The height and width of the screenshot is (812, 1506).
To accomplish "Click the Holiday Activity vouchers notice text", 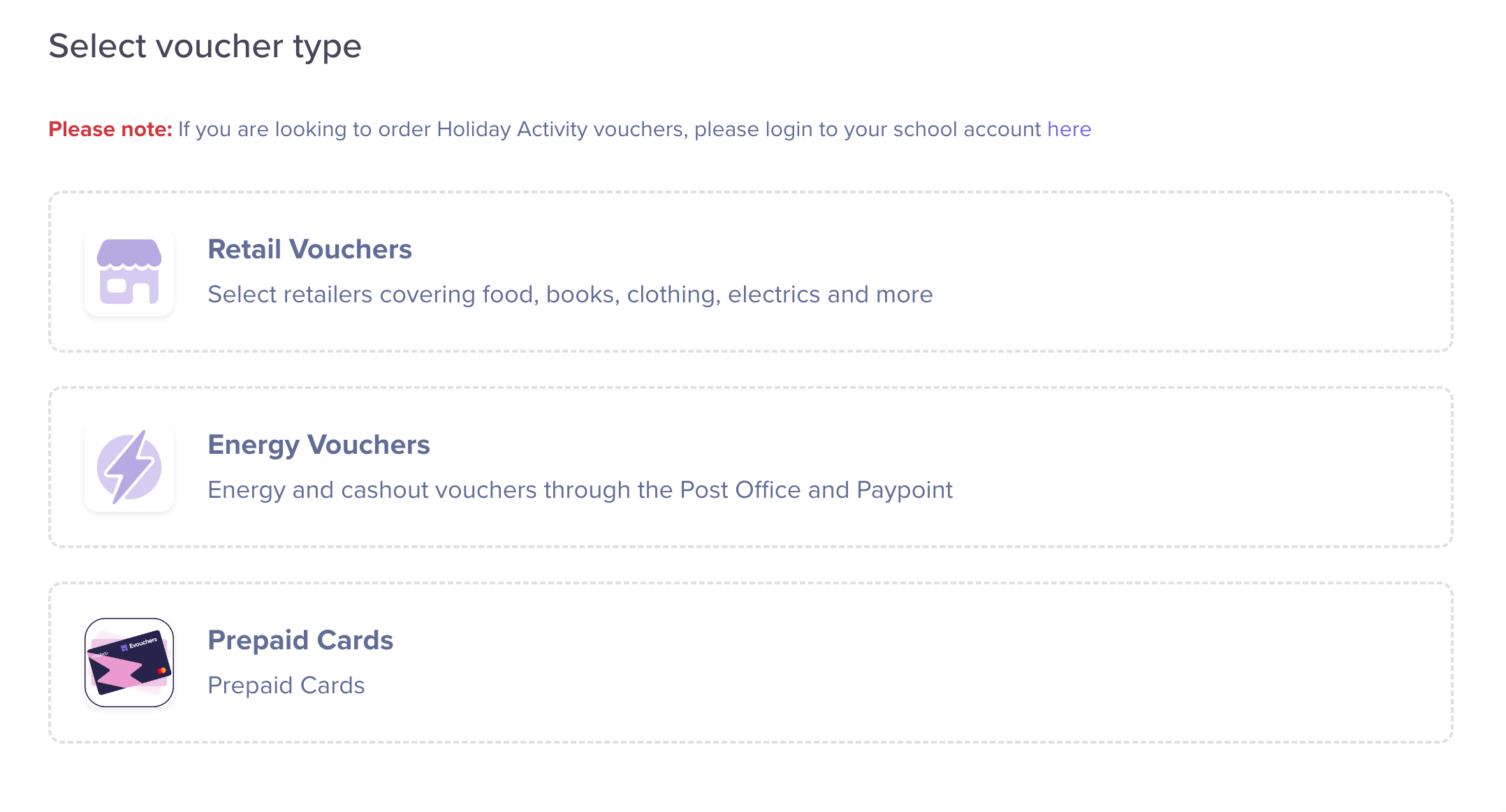I will 608,129.
